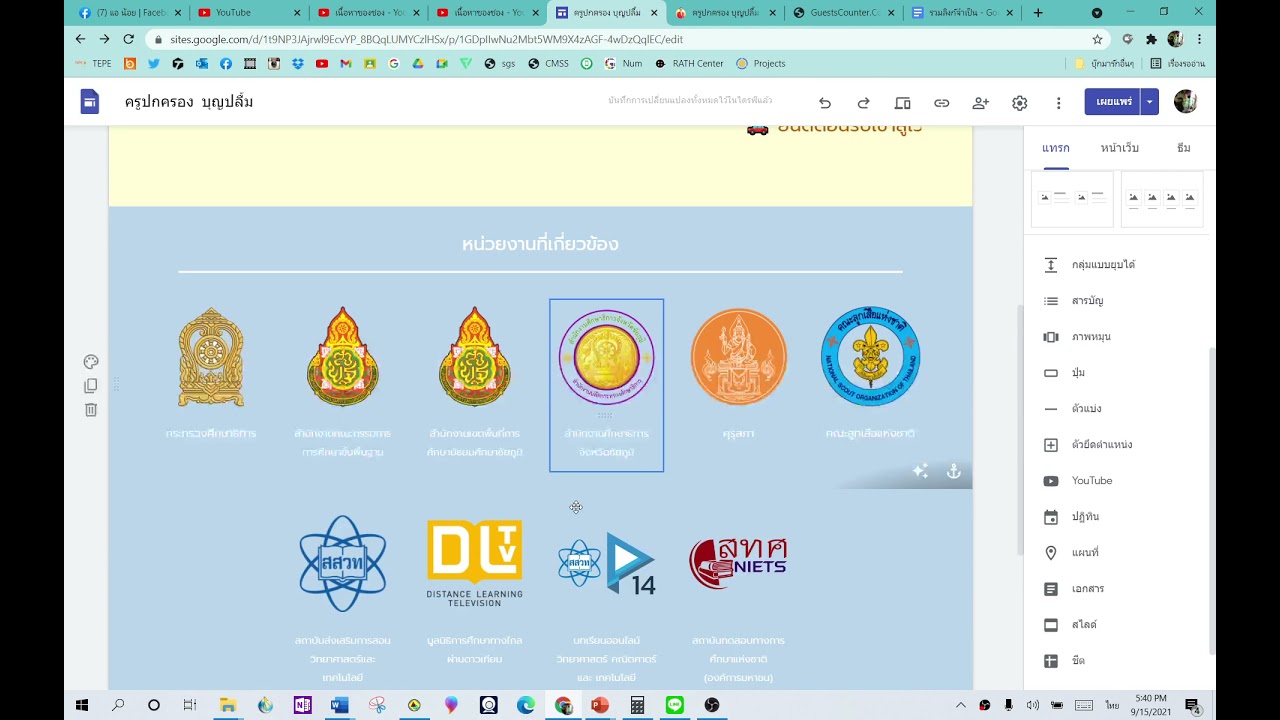Select the DLTV Distance Learning Television logo
Image resolution: width=1280 pixels, height=720 pixels.
click(x=474, y=563)
